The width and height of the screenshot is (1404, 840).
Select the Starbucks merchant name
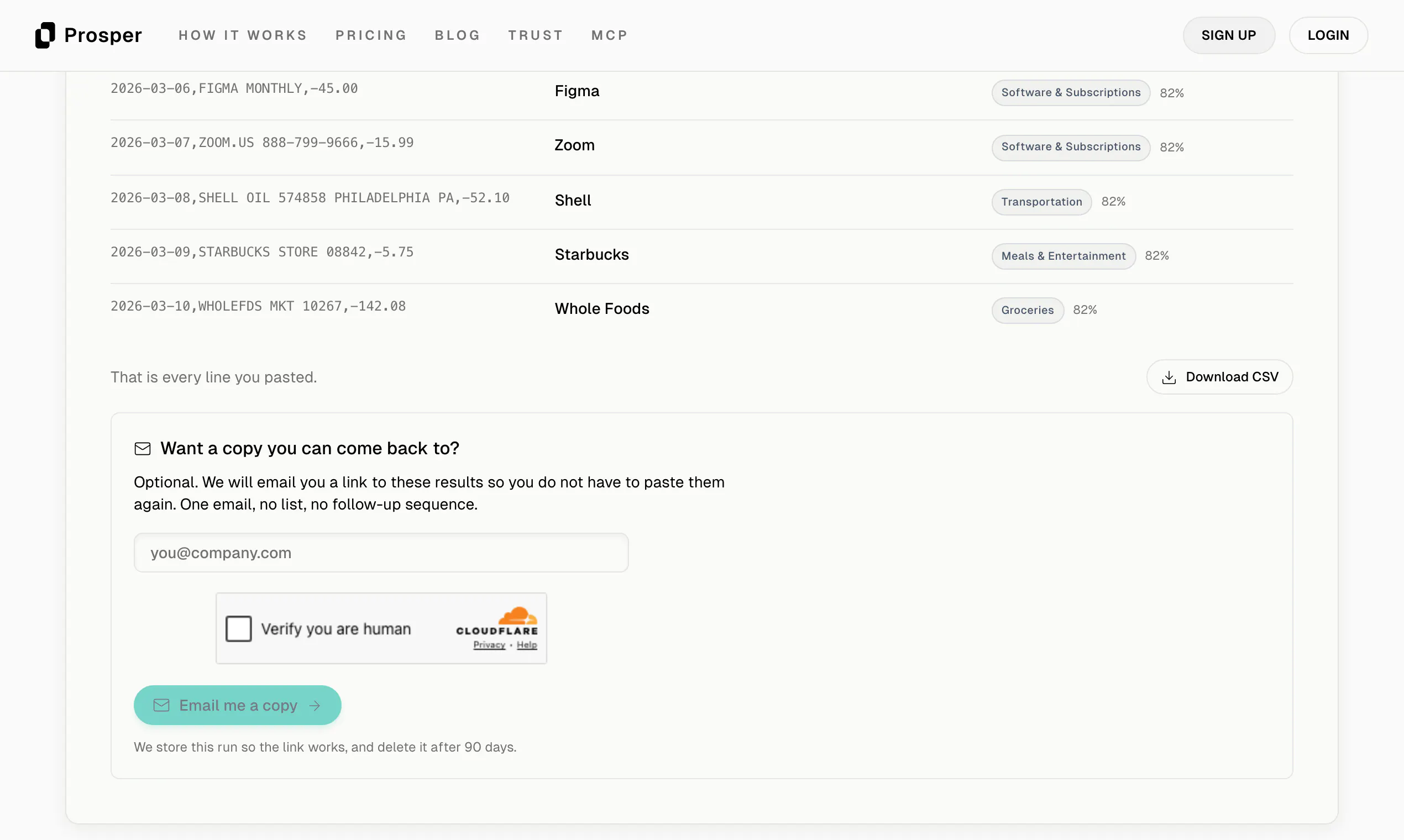click(x=591, y=255)
